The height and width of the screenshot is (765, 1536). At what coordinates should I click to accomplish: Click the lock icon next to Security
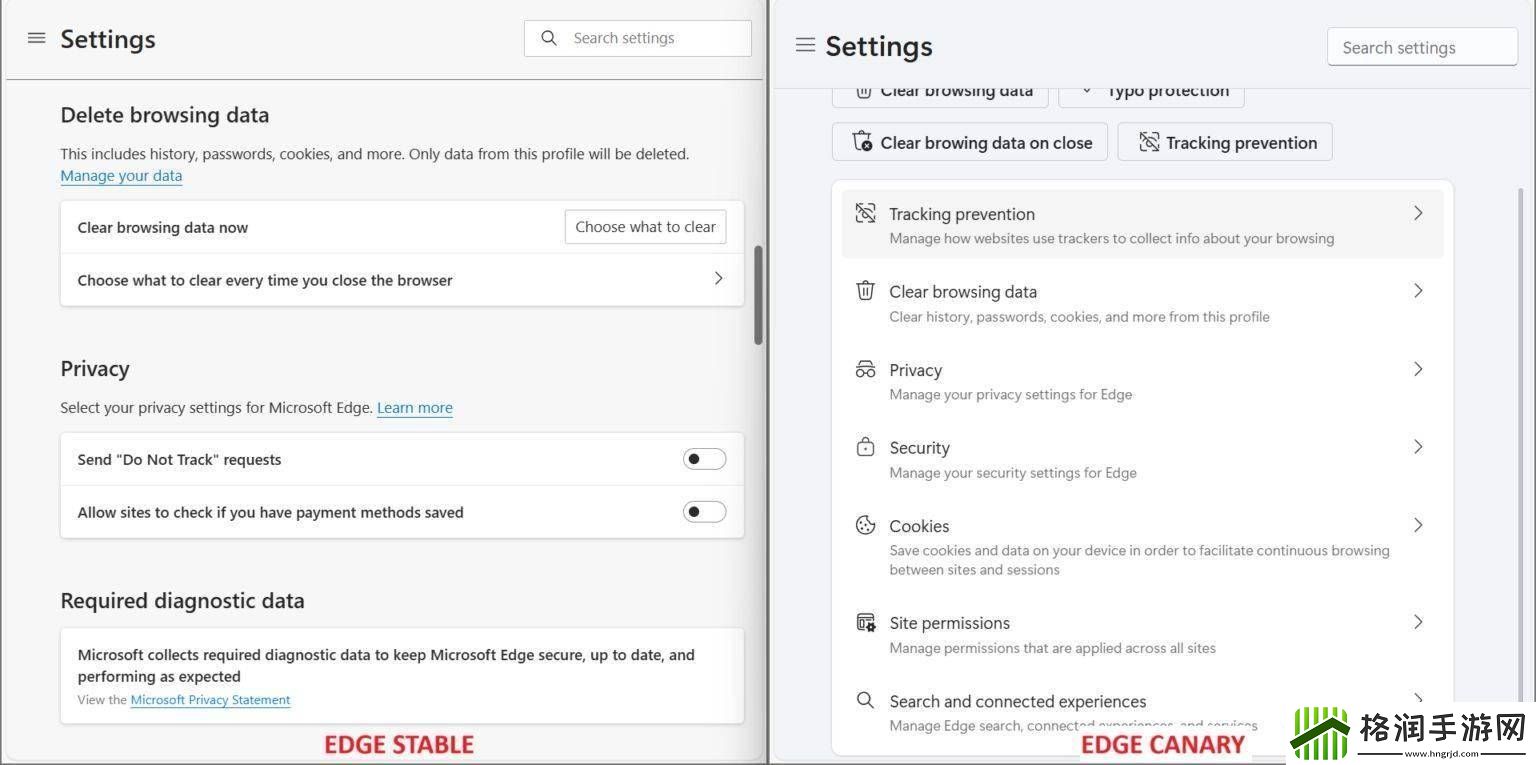coord(865,447)
